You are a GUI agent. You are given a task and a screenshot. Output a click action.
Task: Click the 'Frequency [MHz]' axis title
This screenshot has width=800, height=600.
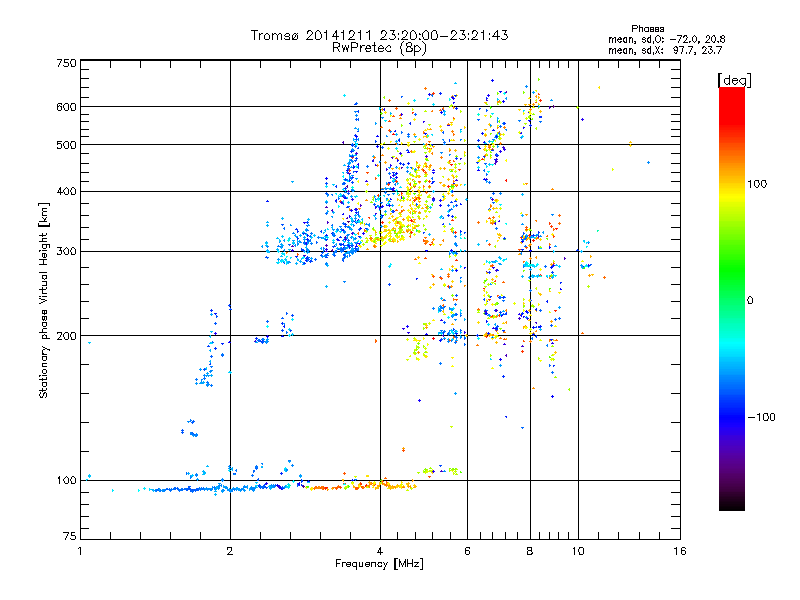pyautogui.click(x=379, y=564)
